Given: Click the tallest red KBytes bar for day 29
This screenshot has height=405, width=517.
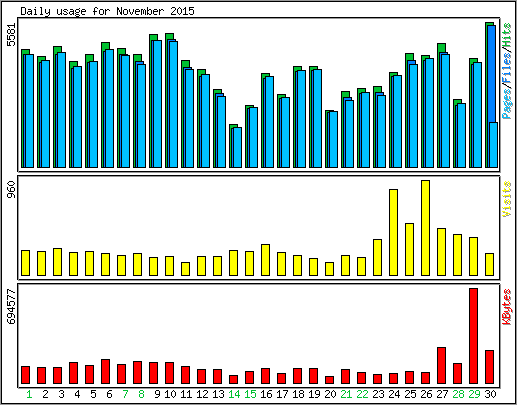Looking at the screenshot, I should (x=473, y=336).
